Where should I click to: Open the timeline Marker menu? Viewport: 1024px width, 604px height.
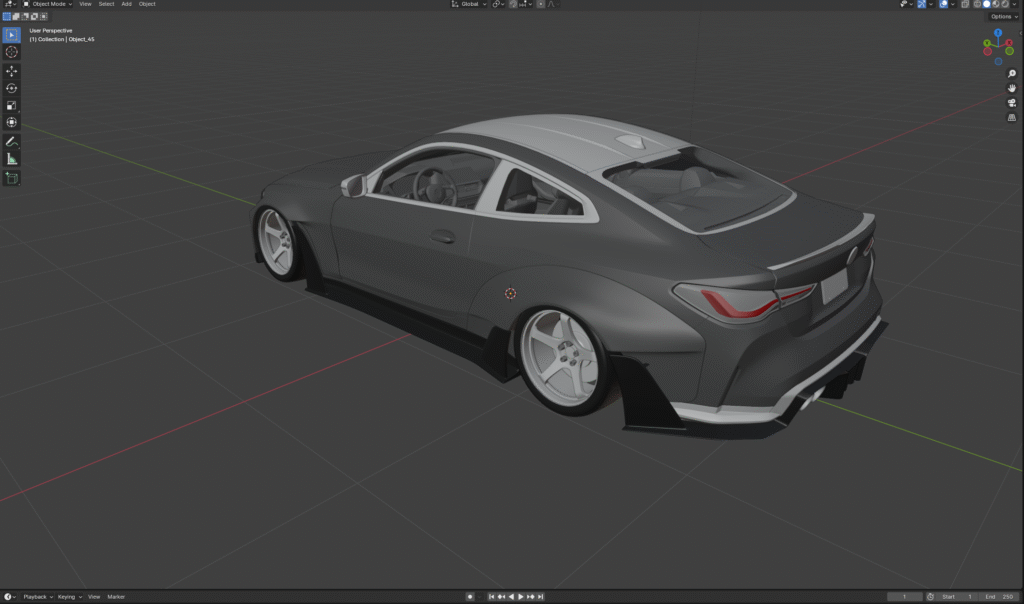point(116,597)
